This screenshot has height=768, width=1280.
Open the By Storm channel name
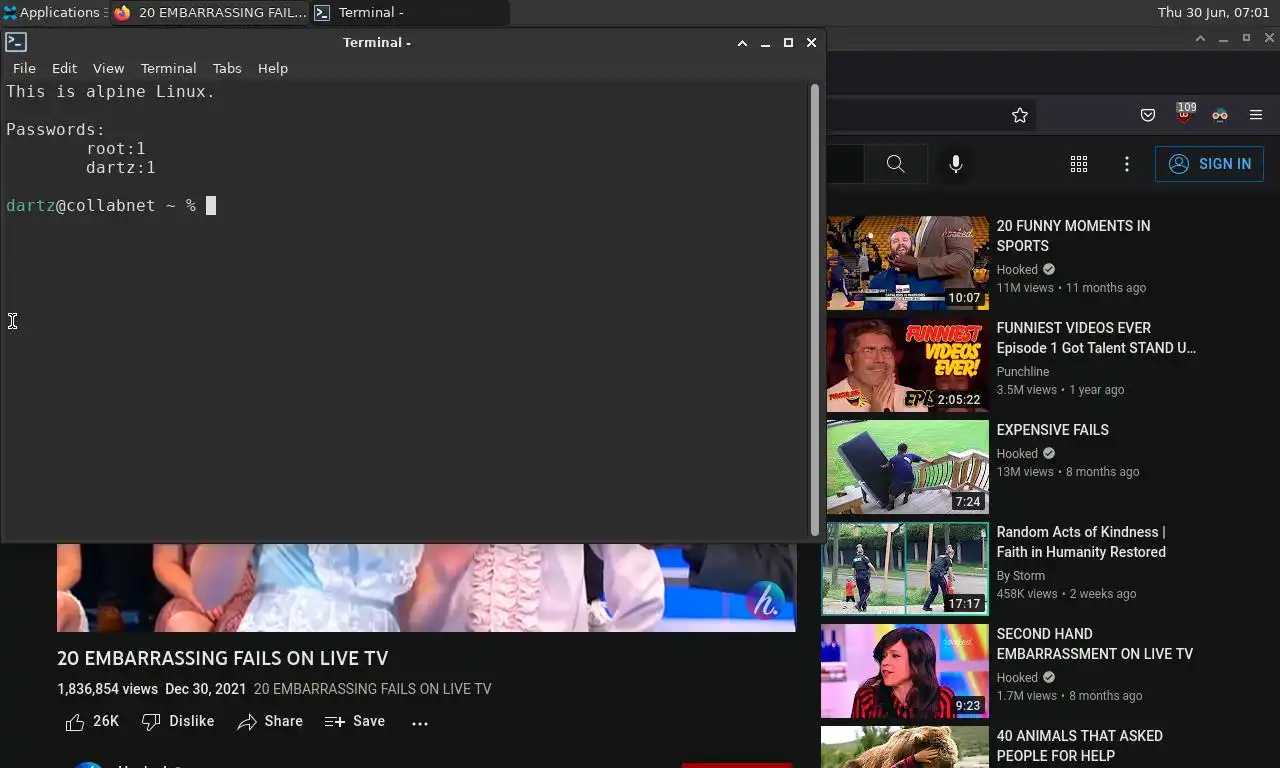1020,576
